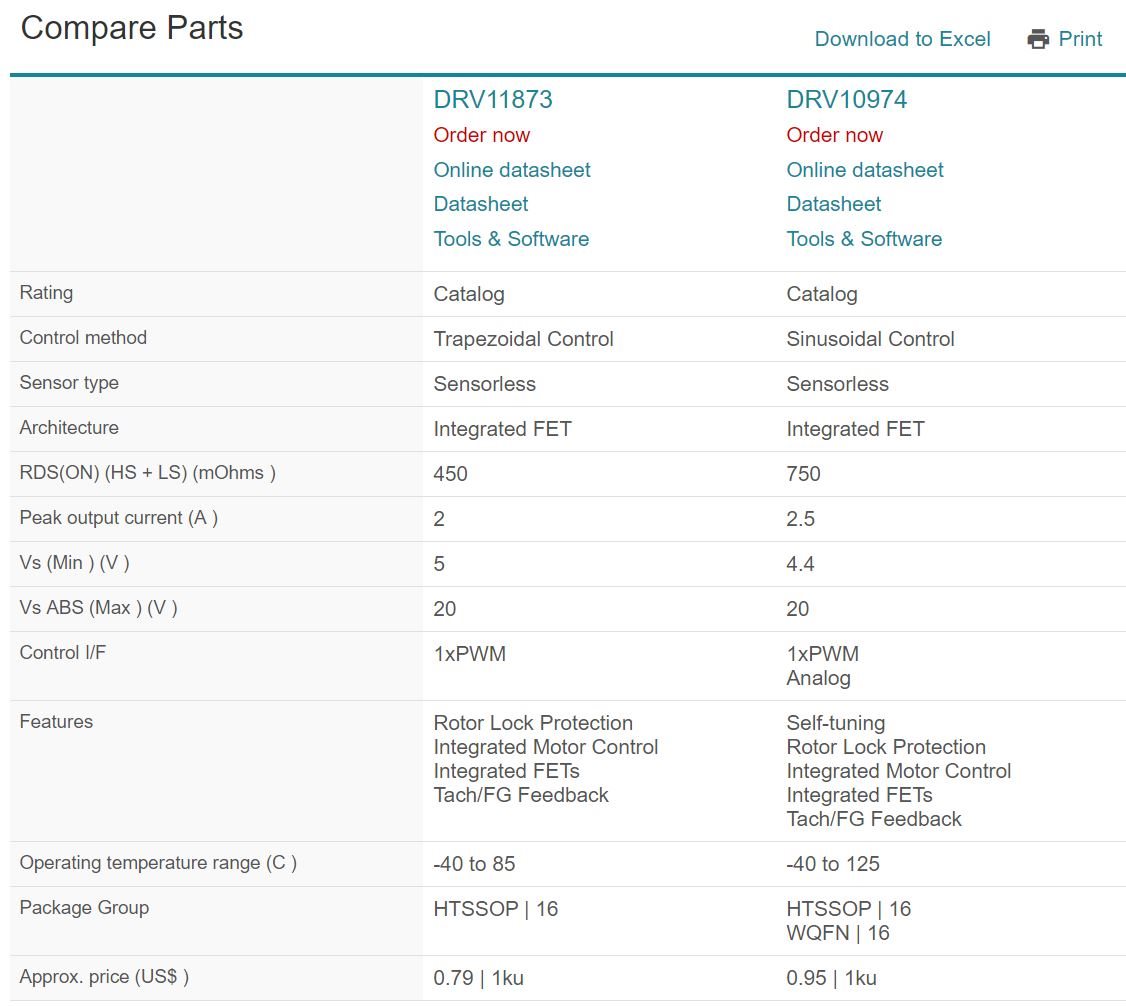This screenshot has height=1006, width=1126.
Task: Click the printer icon
Action: coord(1038,39)
